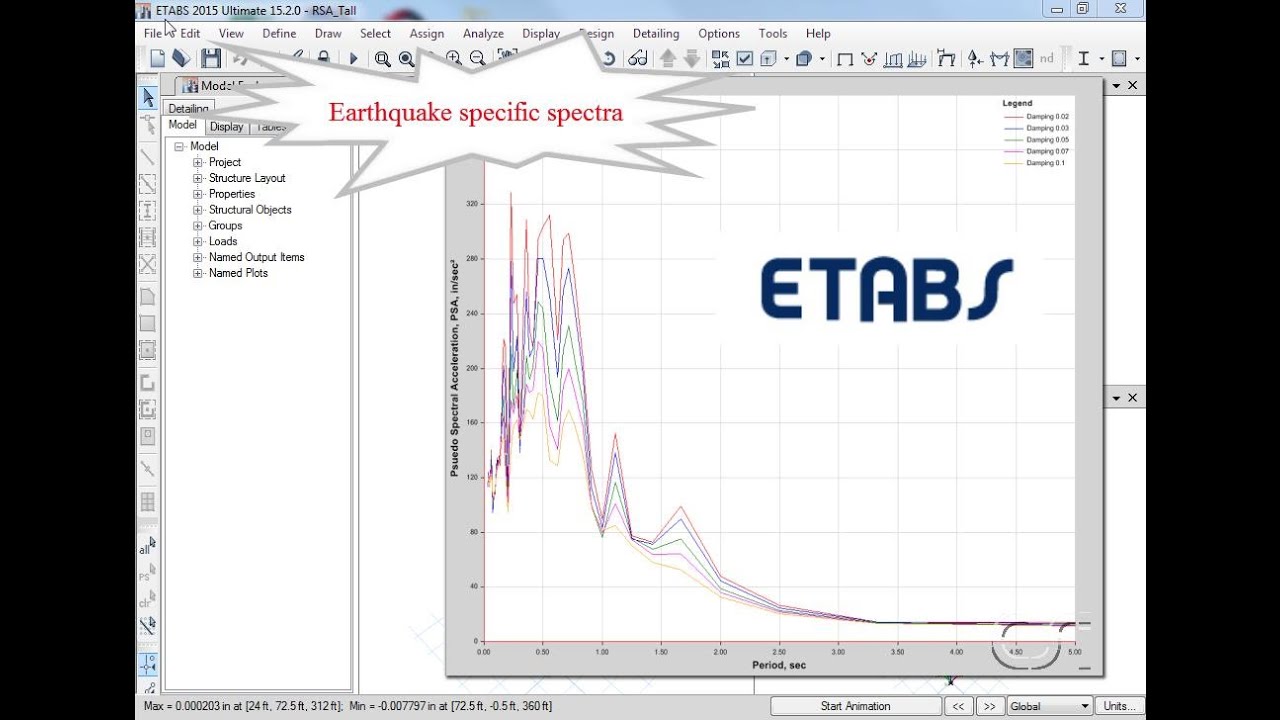The width and height of the screenshot is (1280, 720).
Task: Click the Refresh View circular arrow icon
Action: 608,59
